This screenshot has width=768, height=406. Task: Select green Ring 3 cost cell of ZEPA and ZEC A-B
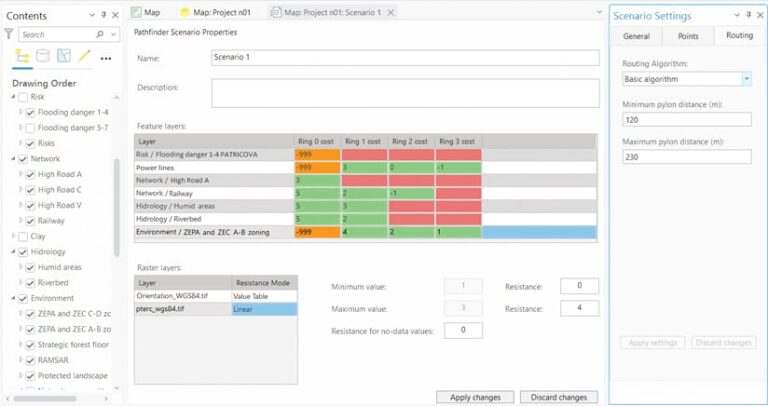(458, 232)
